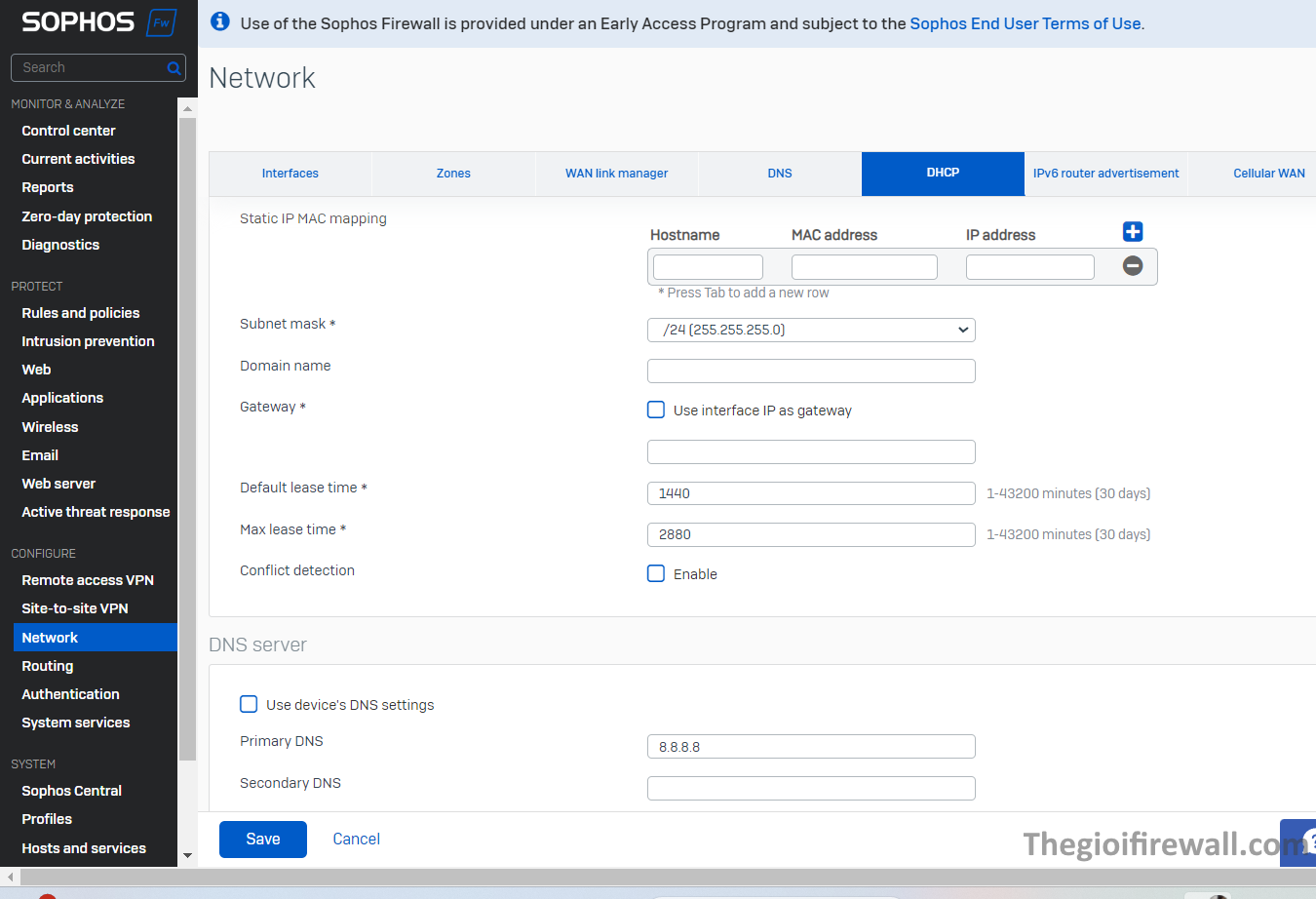Click the MAC address input field
Image resolution: width=1316 pixels, height=899 pixels.
click(x=865, y=267)
